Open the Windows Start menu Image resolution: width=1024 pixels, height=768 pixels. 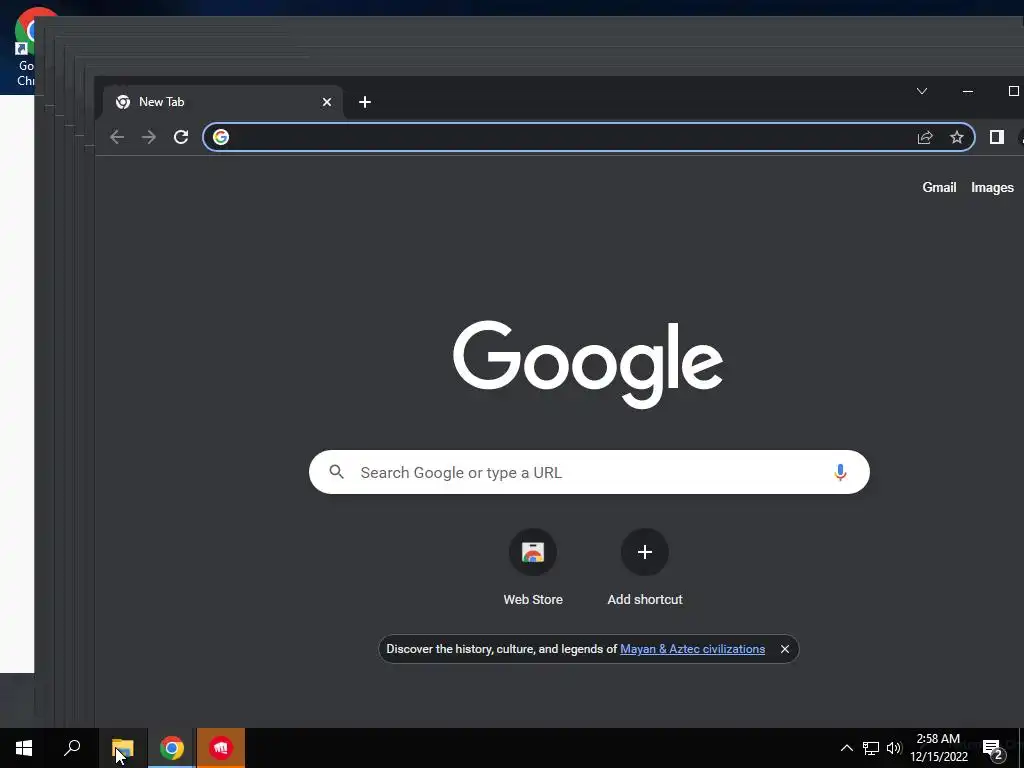(24, 748)
